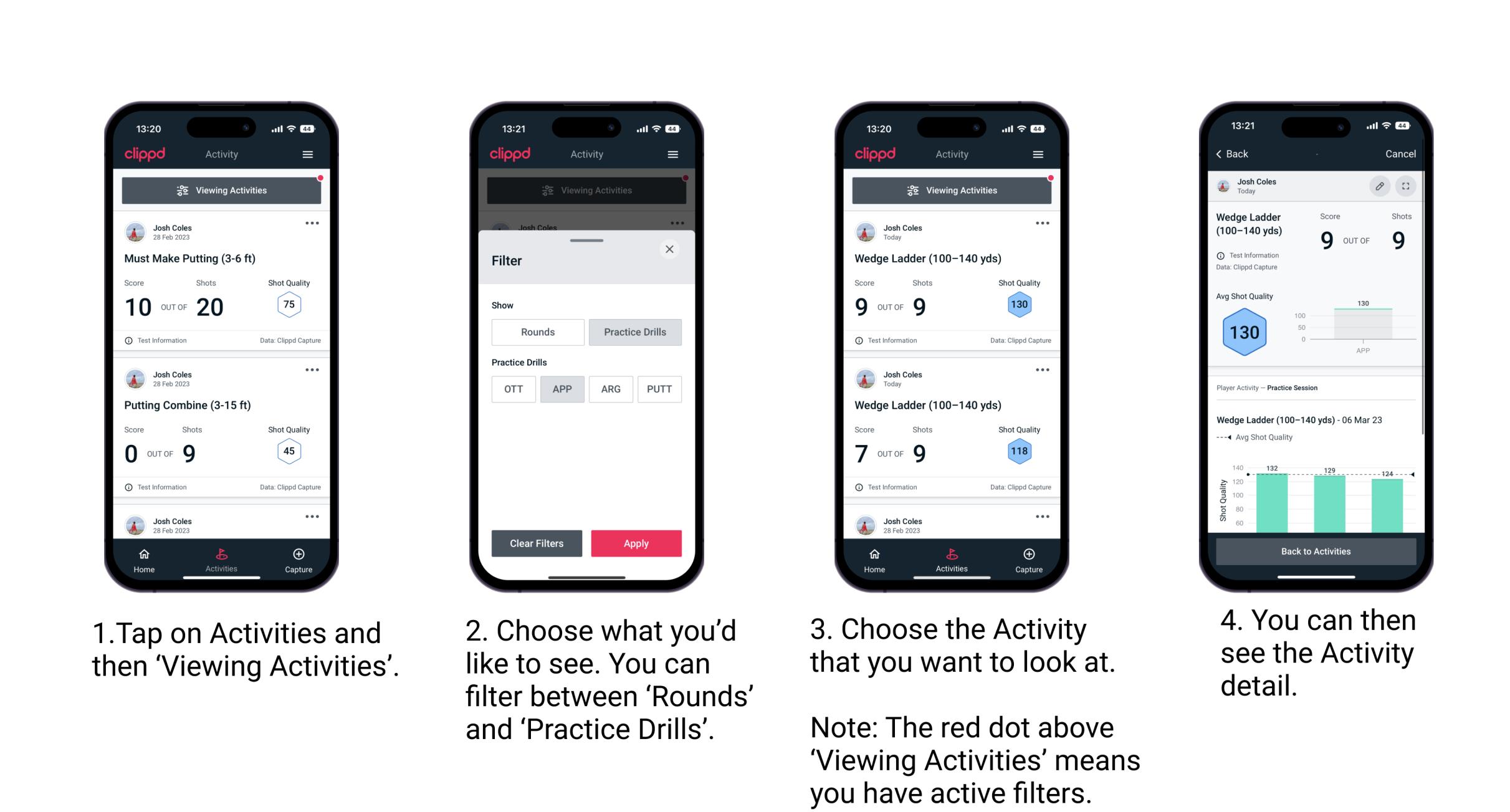Tap the Apply button to confirm filters
This screenshot has height=812, width=1510.
pyautogui.click(x=635, y=543)
